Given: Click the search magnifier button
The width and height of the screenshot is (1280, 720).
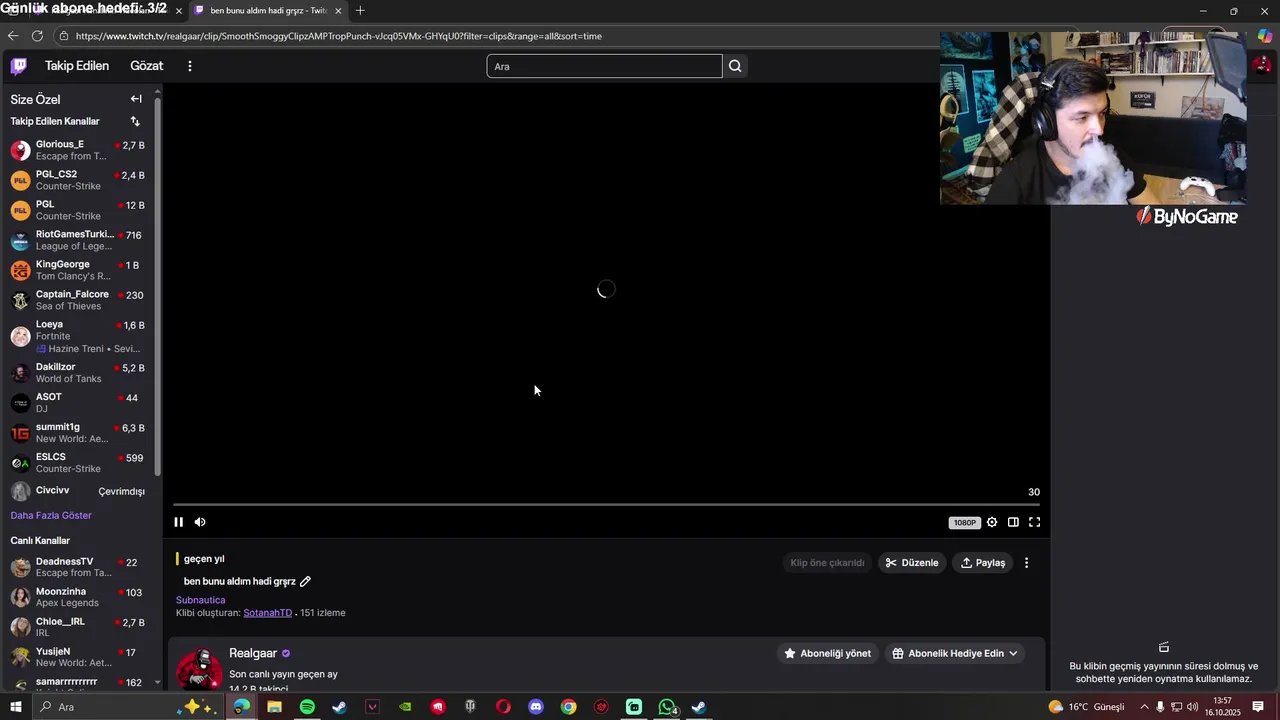Looking at the screenshot, I should click(x=735, y=66).
